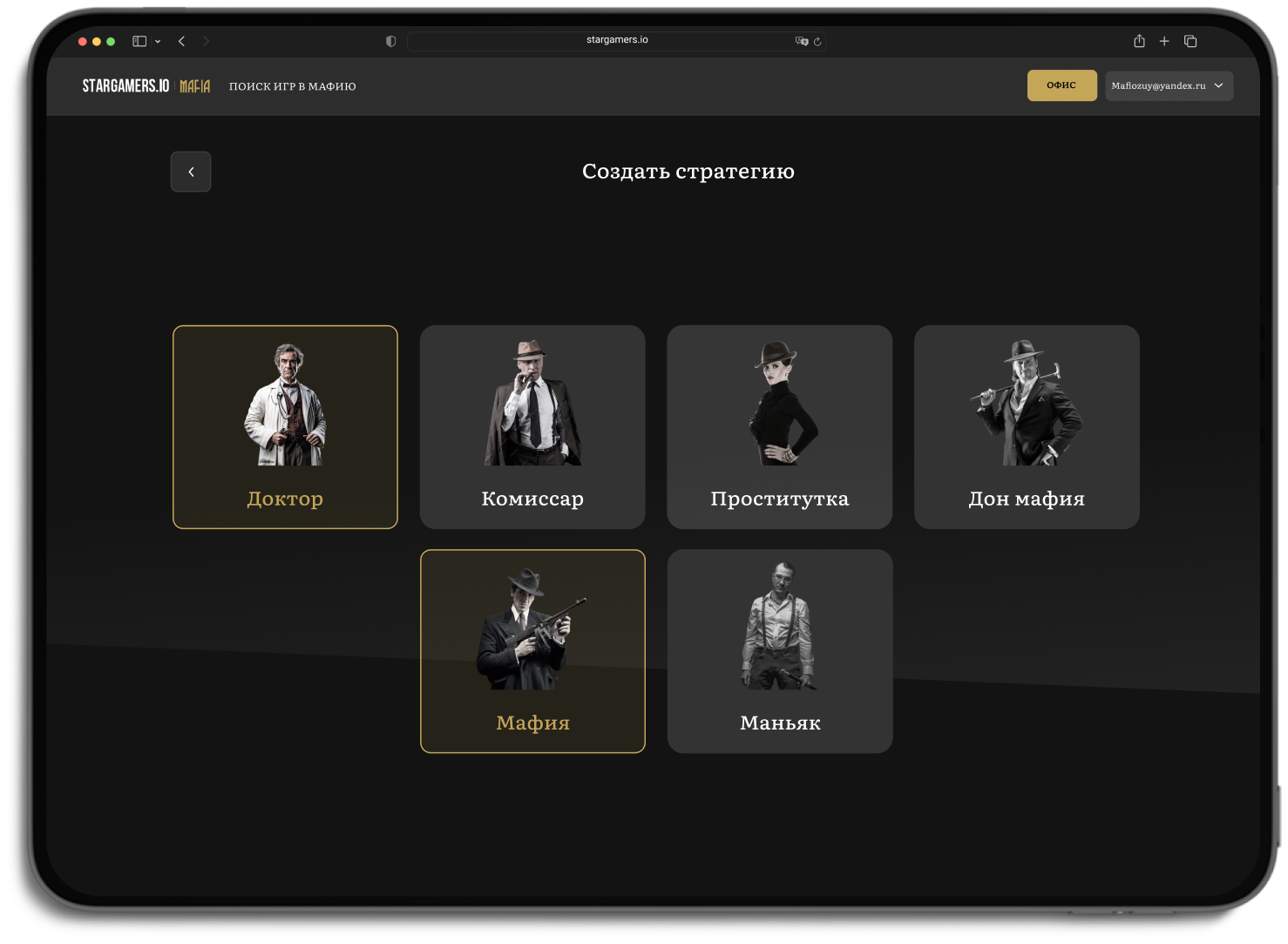1288x944 pixels.
Task: Open ПОИСК ИГР В МАФИЮ menu item
Action: click(x=292, y=86)
